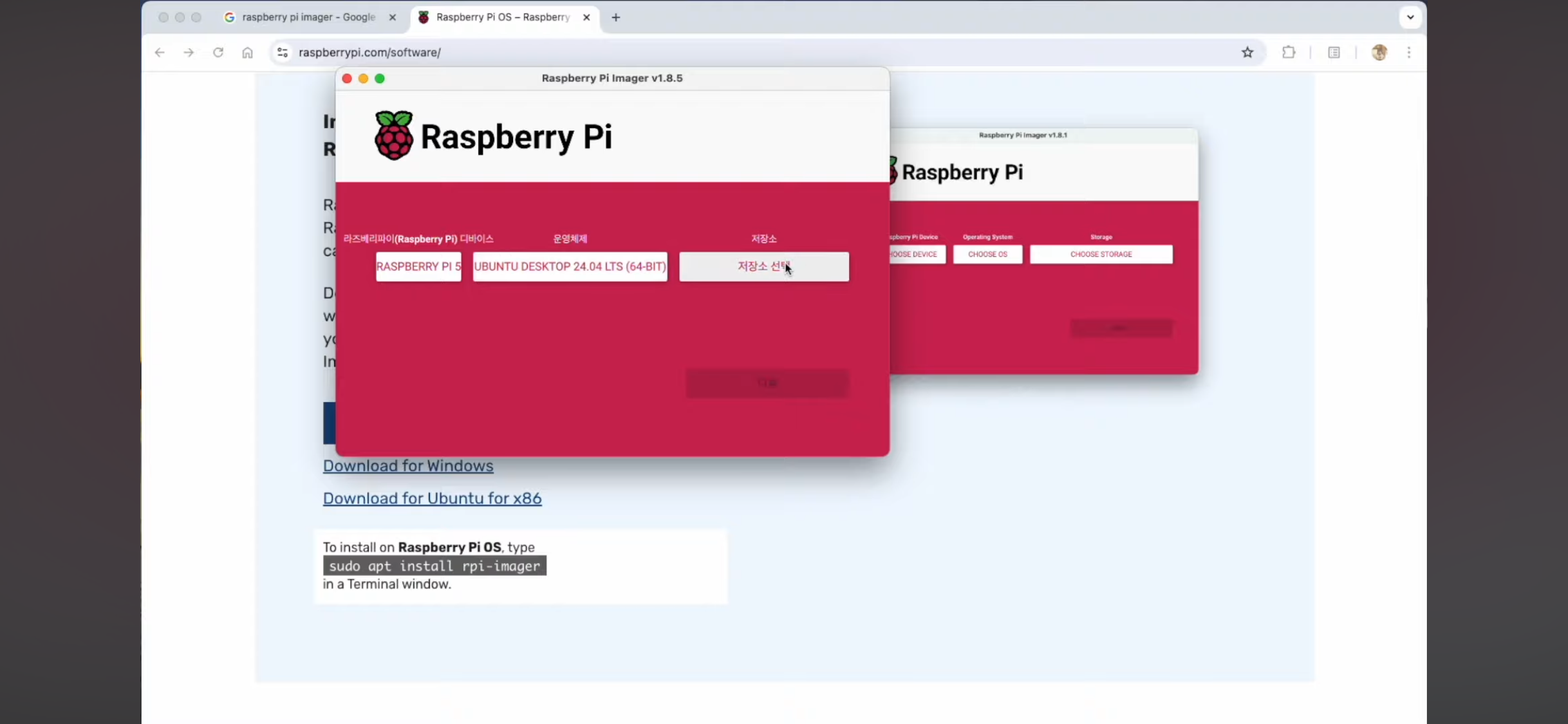Click the browser forward arrow
This screenshot has width=1568, height=724.
pyautogui.click(x=189, y=53)
